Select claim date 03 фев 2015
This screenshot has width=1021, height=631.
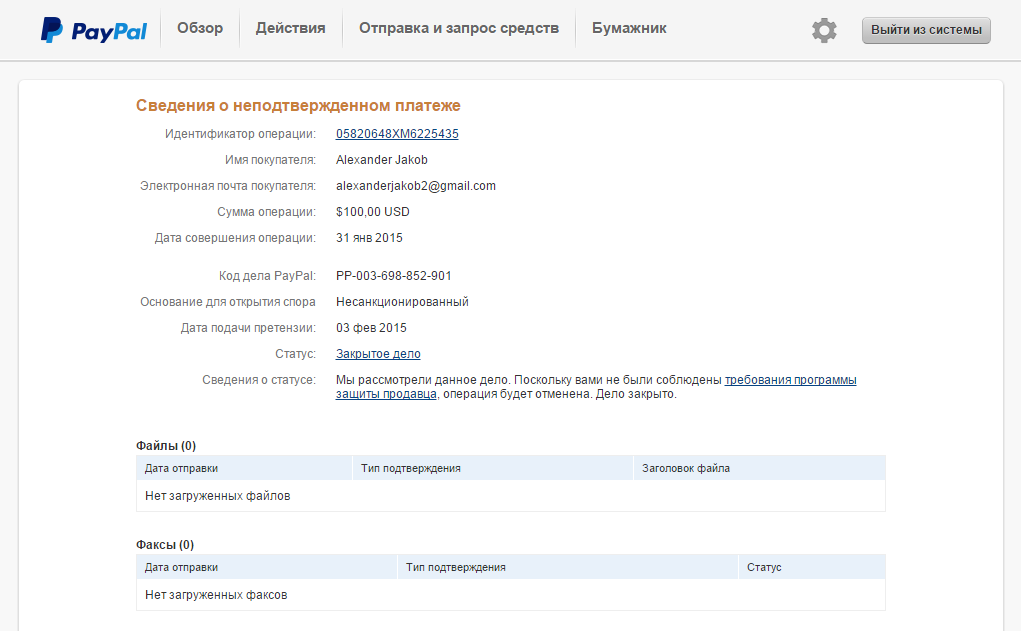click(x=371, y=328)
